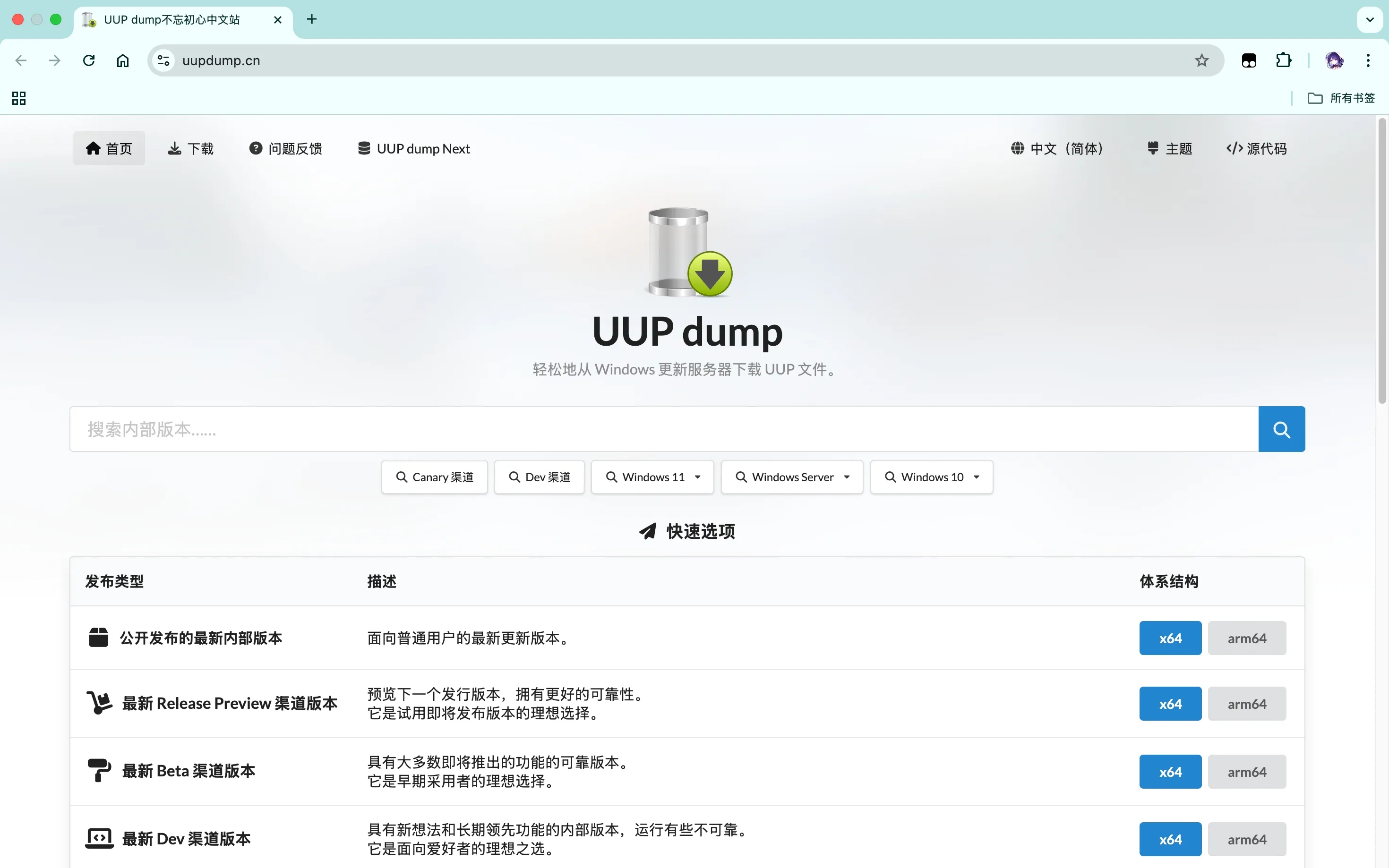The image size is (1389, 868).
Task: Switch the site theme via 主题
Action: (1168, 148)
